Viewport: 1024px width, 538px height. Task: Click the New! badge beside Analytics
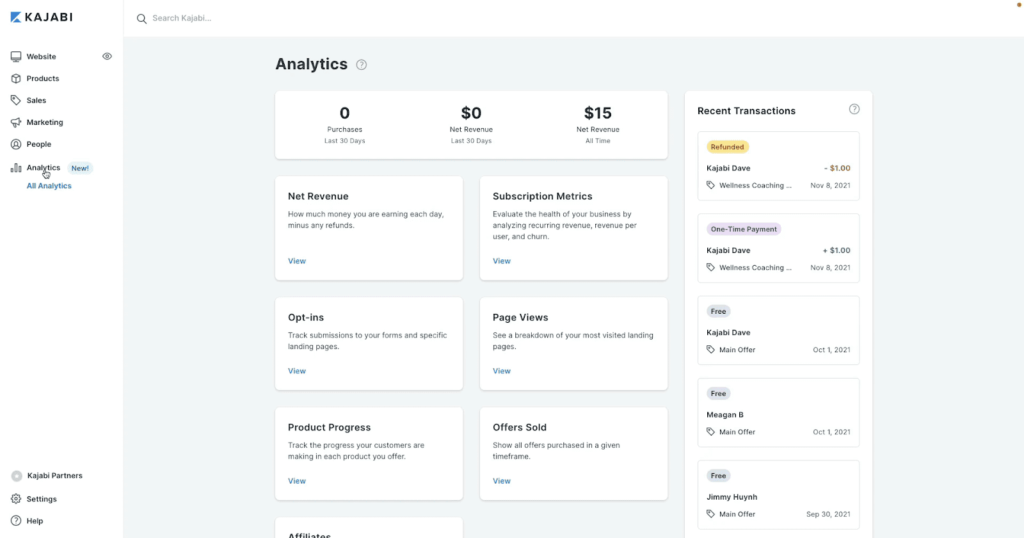pyautogui.click(x=80, y=168)
